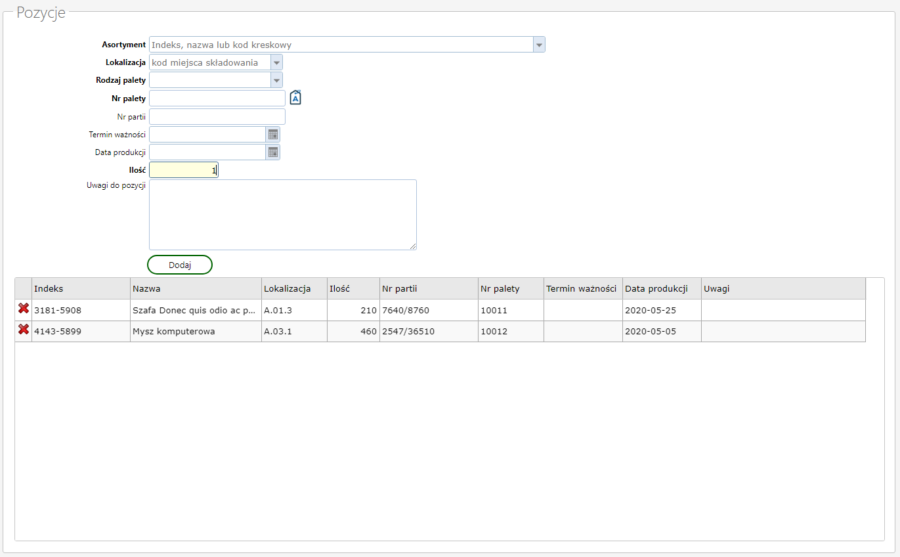
Task: Select batch number 2547/36510
Action: point(429,331)
